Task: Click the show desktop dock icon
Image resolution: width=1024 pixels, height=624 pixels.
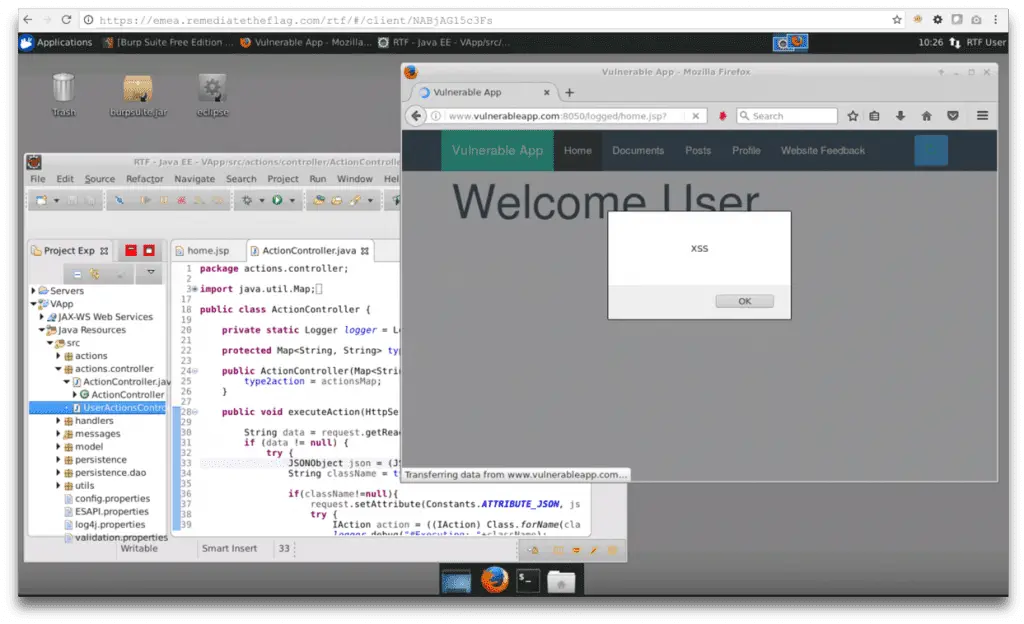Action: 456,581
